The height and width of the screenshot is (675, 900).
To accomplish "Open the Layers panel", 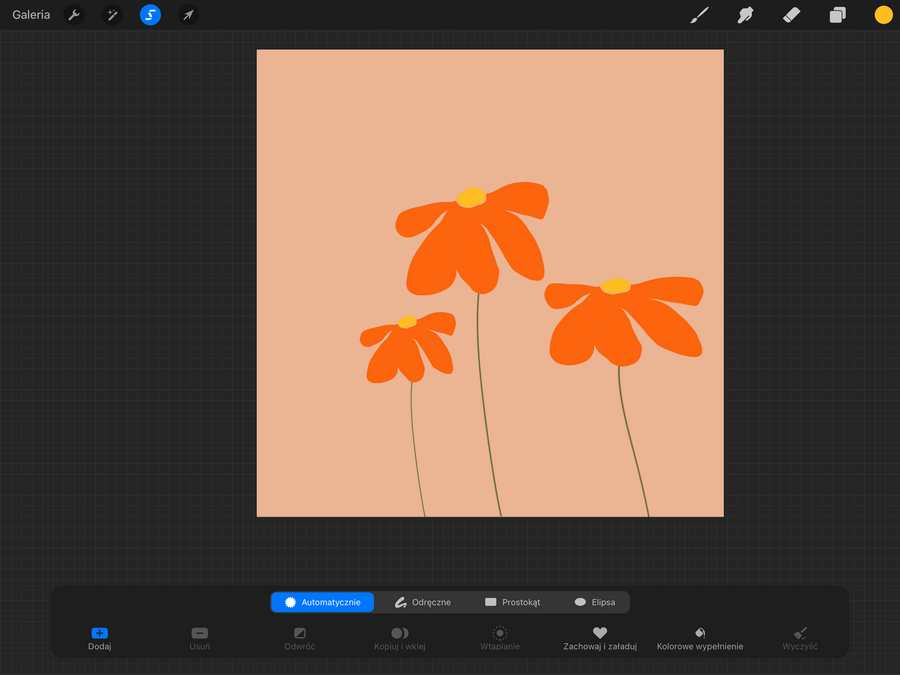I will coord(837,14).
